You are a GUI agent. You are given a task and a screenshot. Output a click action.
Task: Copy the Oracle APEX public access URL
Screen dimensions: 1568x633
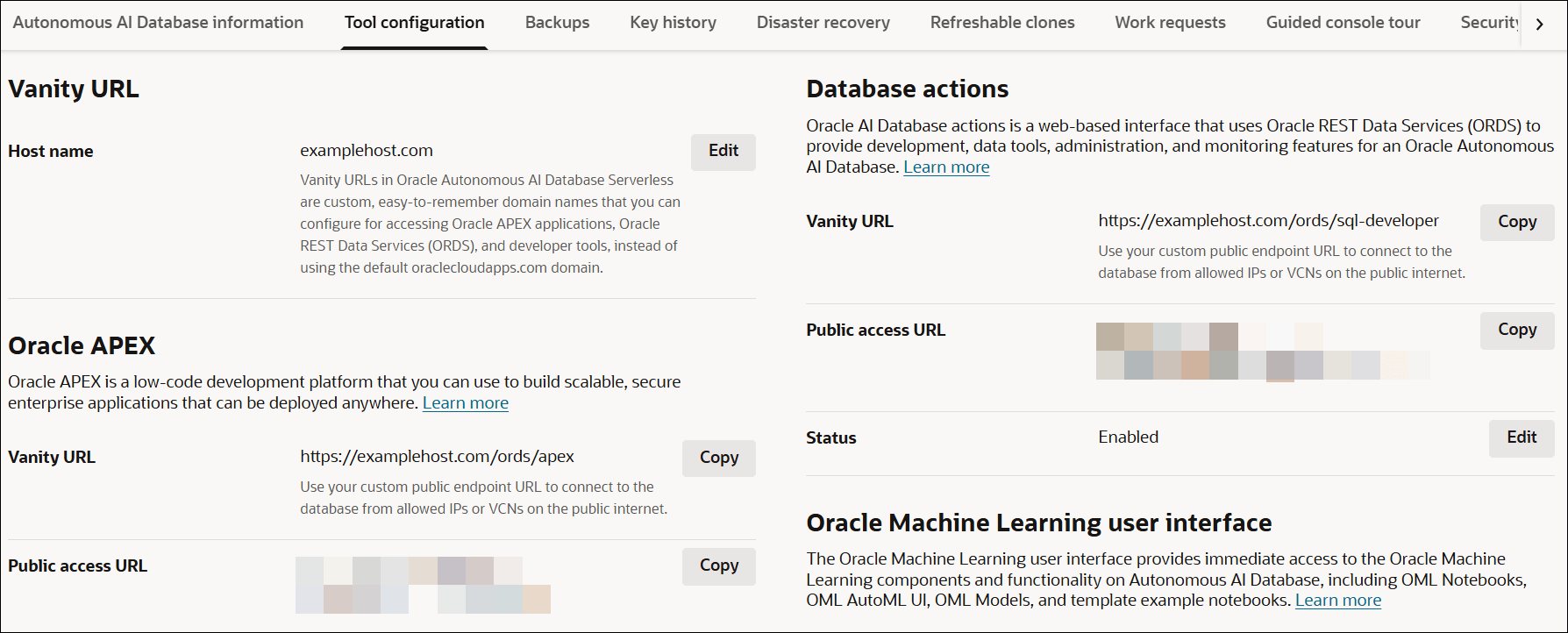pos(718,566)
